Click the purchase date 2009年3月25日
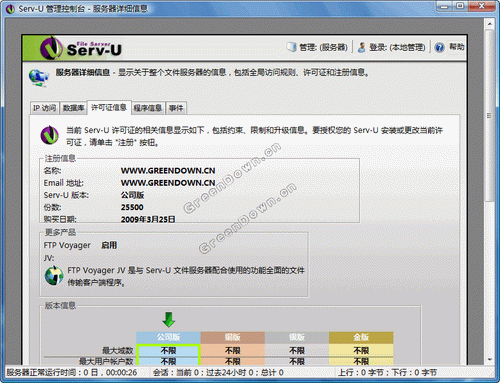The width and height of the screenshot is (500, 383). click(x=148, y=219)
